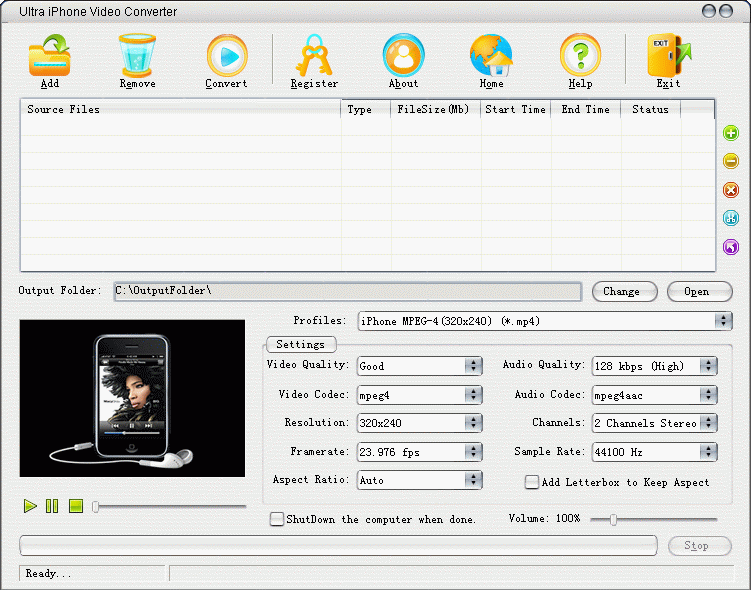The width and height of the screenshot is (751, 590).
Task: Click the conversion progress bar
Action: click(x=338, y=545)
